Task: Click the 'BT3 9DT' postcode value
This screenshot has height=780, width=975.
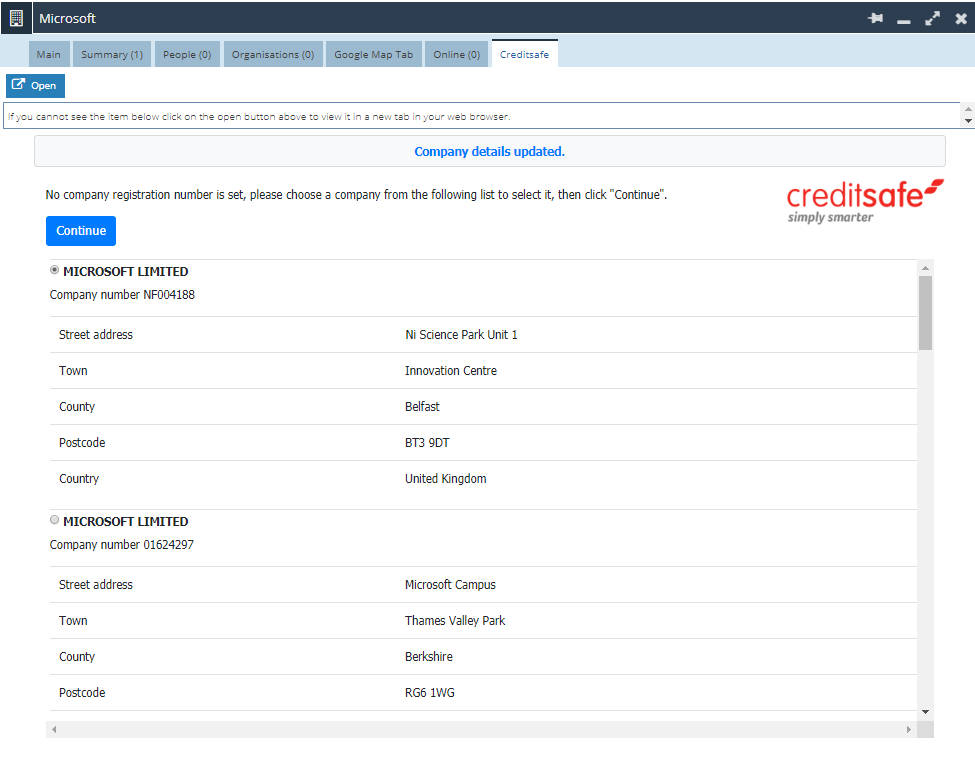Action: click(427, 443)
